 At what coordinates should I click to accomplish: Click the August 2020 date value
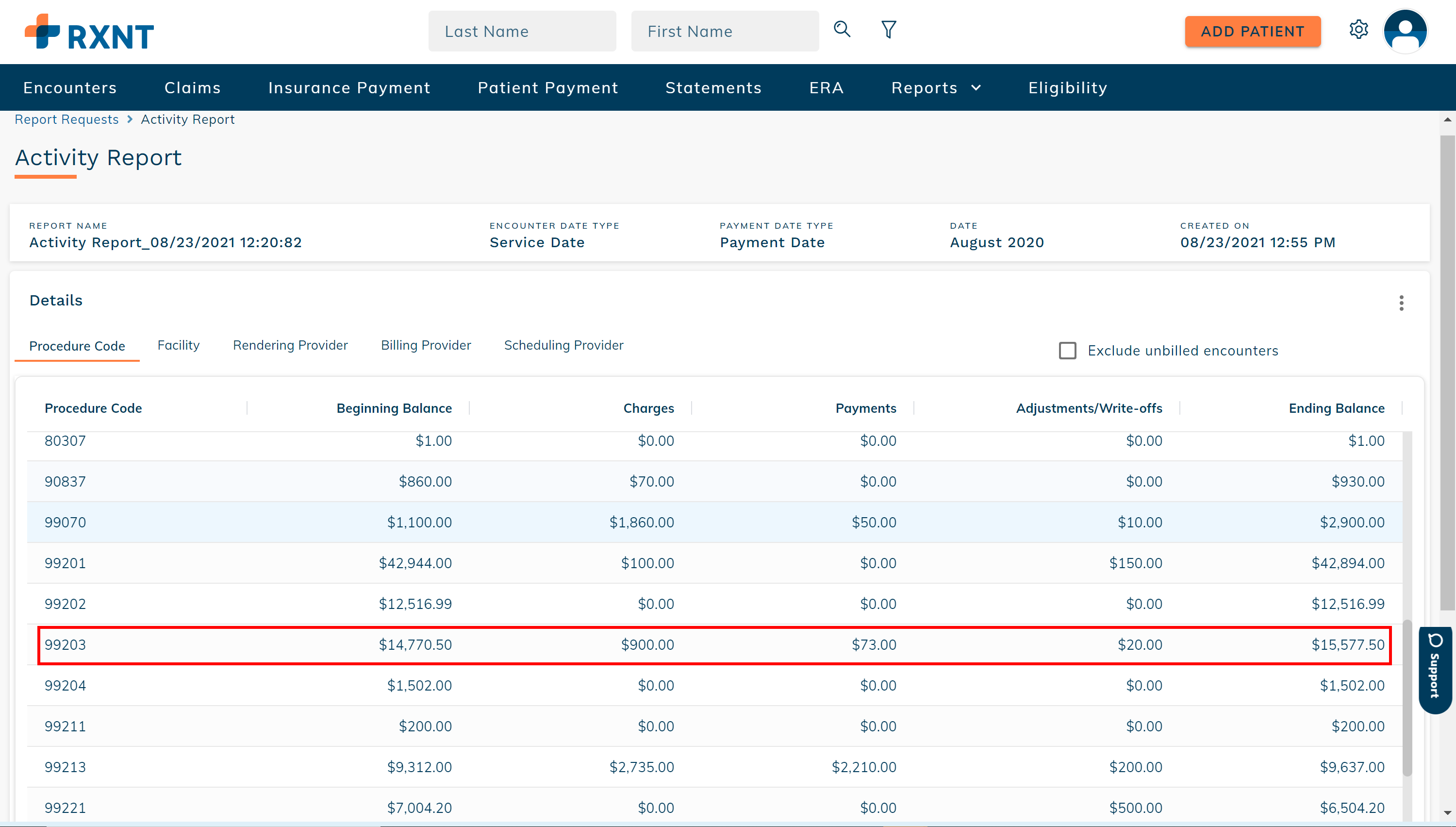[x=997, y=242]
